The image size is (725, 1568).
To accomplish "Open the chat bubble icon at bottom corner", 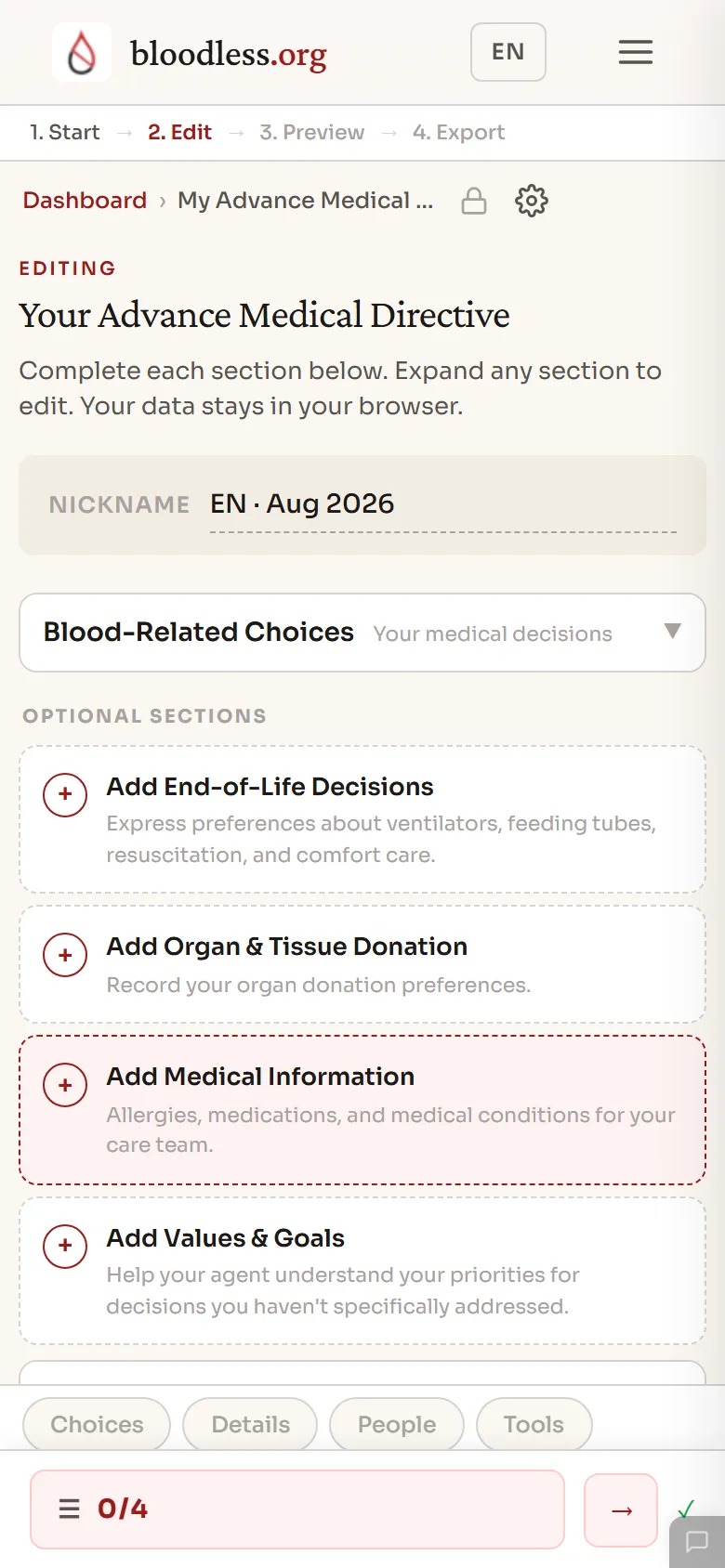I will [x=697, y=1542].
